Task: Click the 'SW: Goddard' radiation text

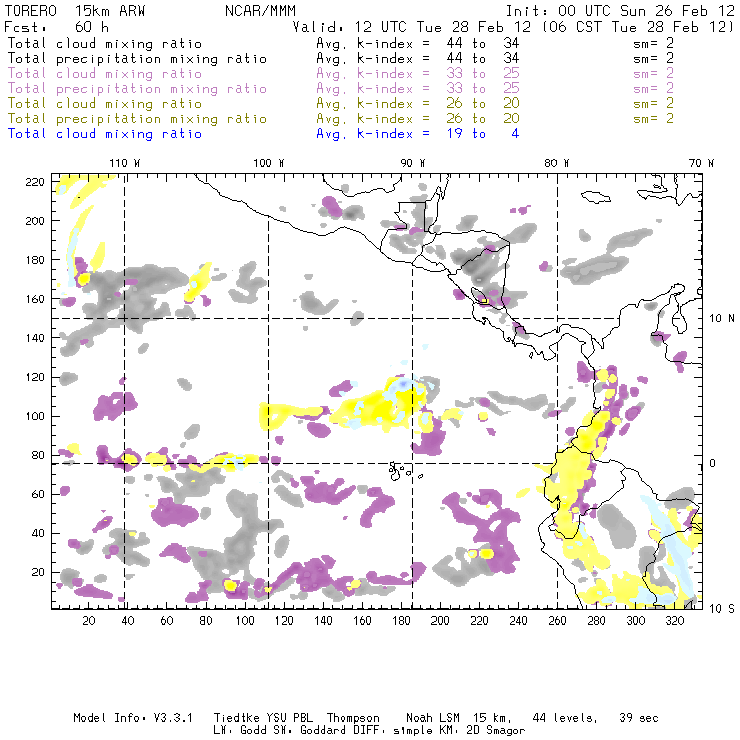Action: pos(311,731)
